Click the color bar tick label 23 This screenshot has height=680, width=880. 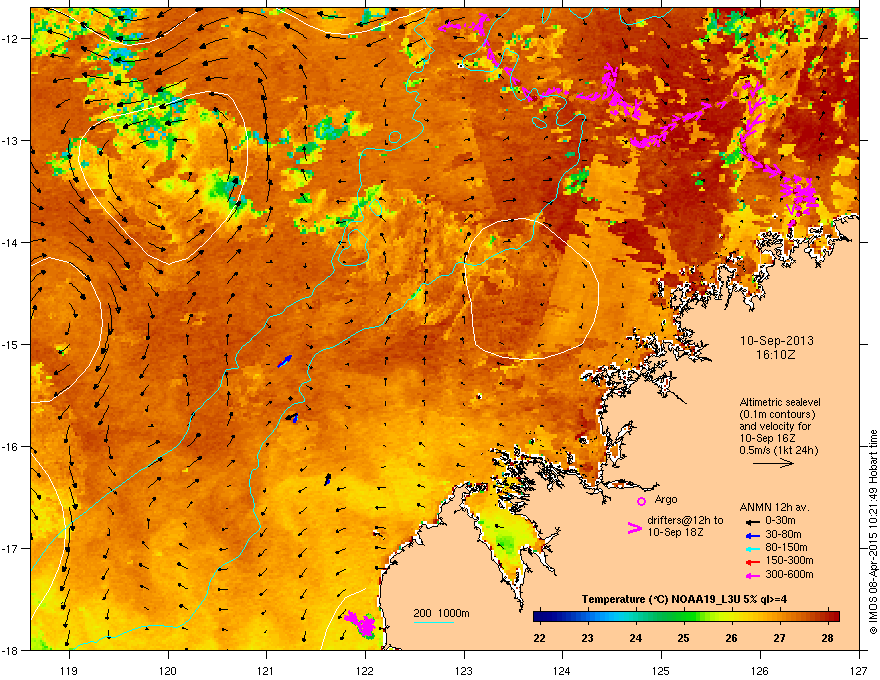587,638
